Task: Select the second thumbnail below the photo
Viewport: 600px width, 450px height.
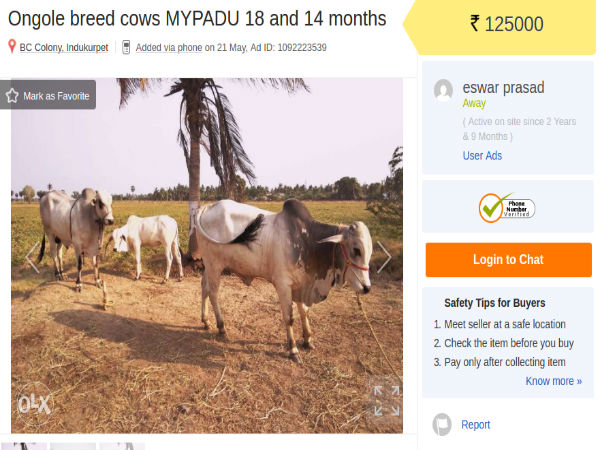Action: (73, 446)
